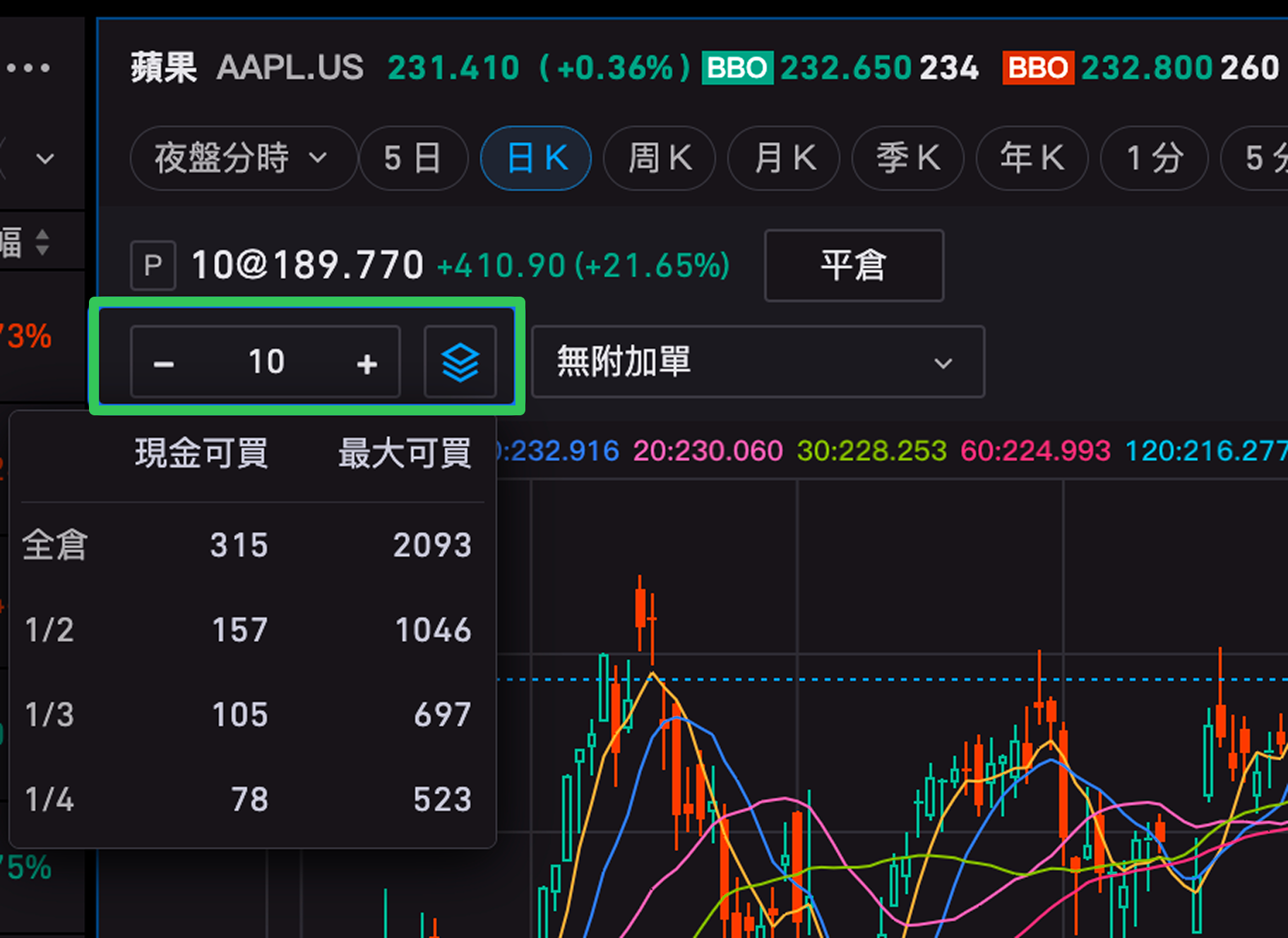This screenshot has width=1288, height=938.
Task: Select the 周K chart period
Action: click(660, 158)
